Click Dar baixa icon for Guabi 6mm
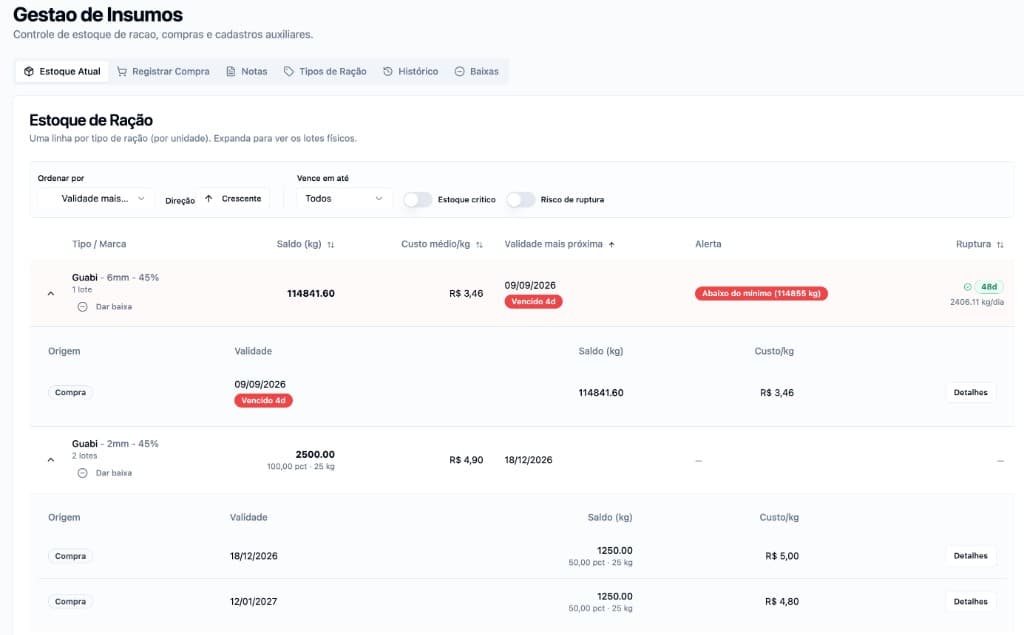Screen dimensions: 1024x635 click(x=82, y=306)
